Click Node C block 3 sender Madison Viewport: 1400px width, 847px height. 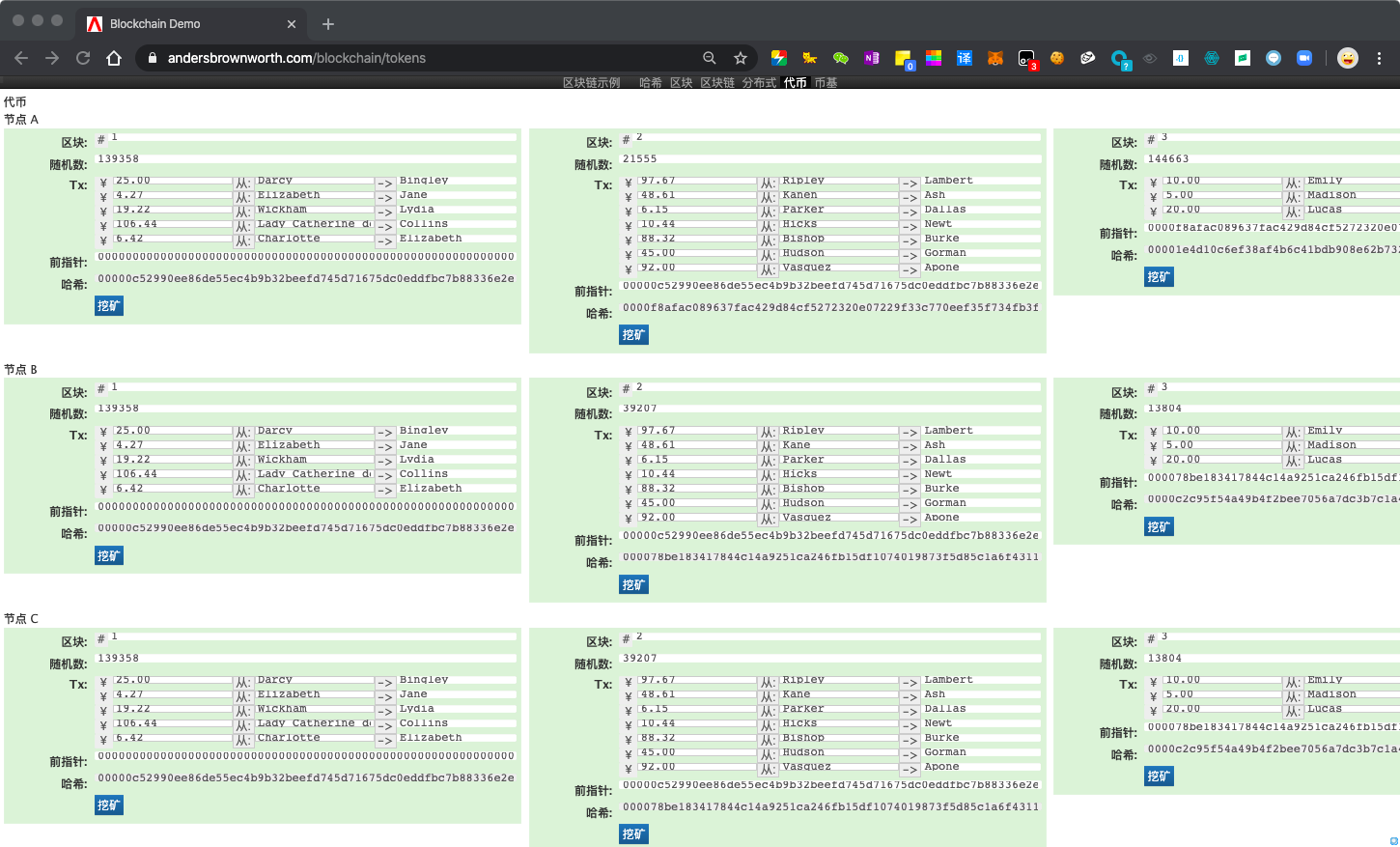[1353, 694]
